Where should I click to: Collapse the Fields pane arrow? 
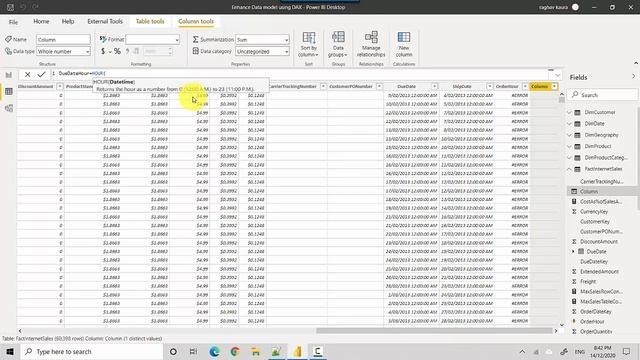633,77
